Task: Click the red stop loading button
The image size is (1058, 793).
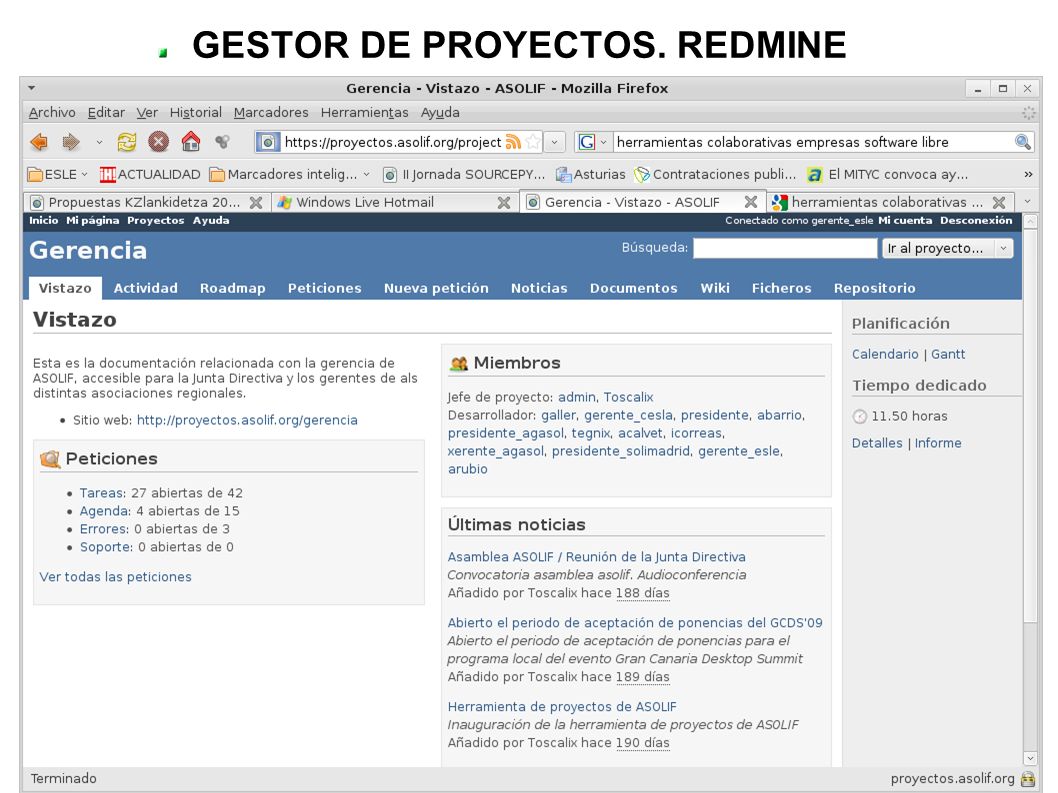Action: click(159, 142)
